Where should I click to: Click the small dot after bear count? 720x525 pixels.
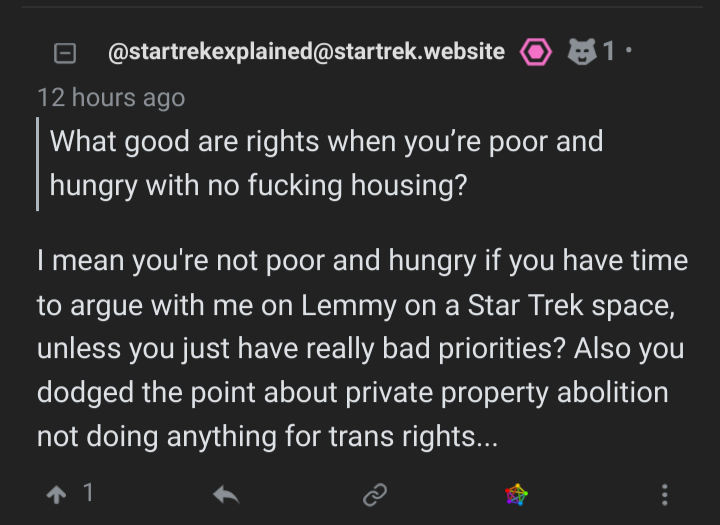point(629,50)
